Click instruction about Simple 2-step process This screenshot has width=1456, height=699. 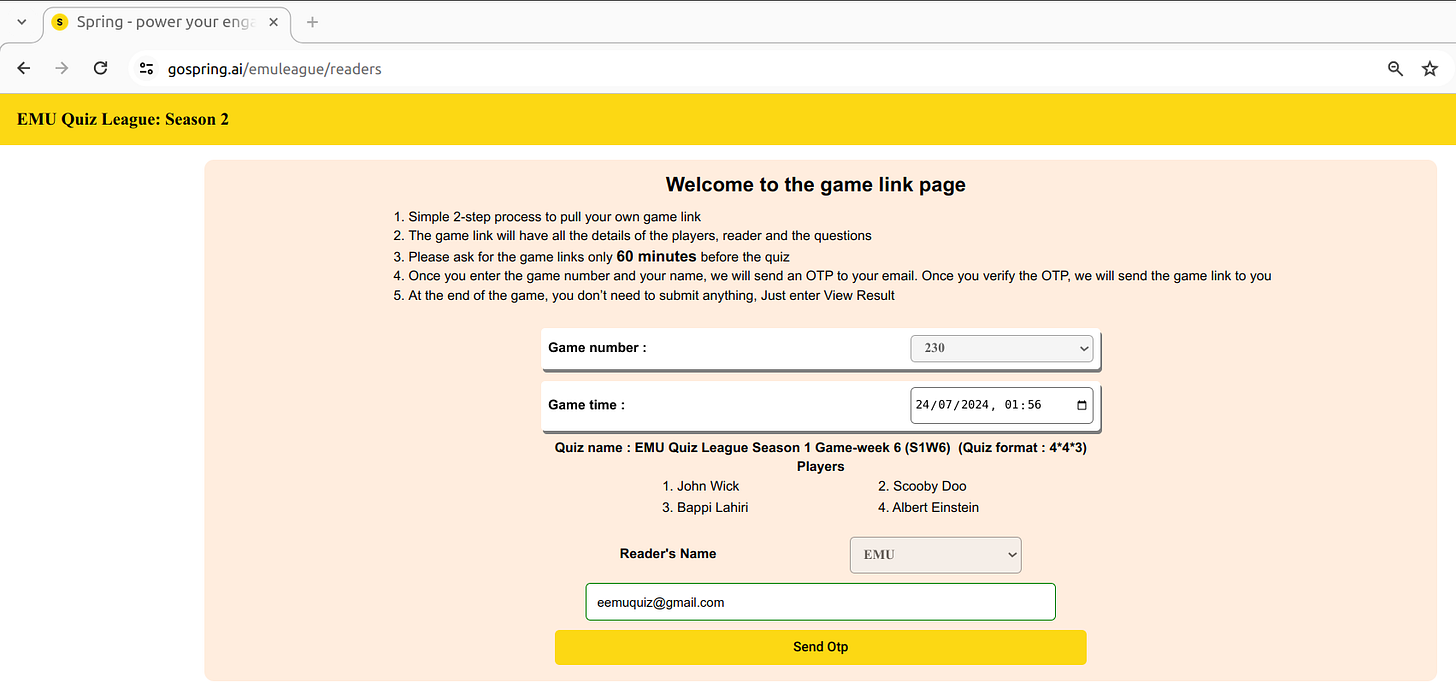(x=555, y=216)
